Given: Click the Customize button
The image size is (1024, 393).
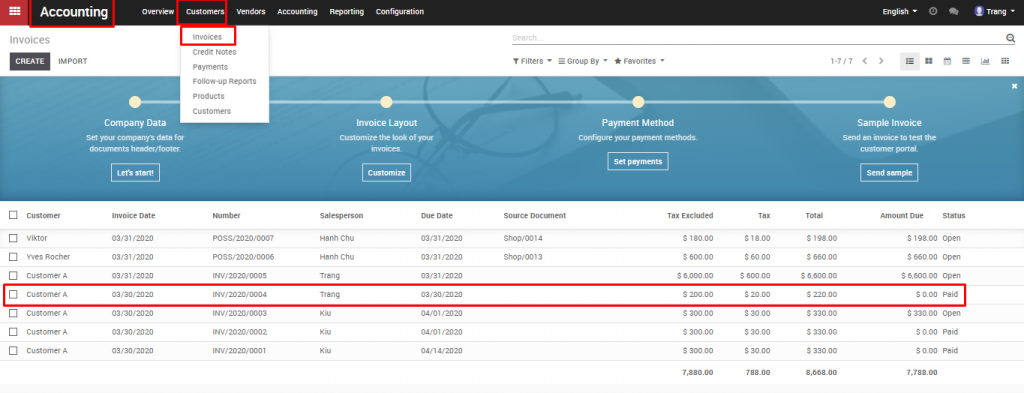Looking at the screenshot, I should click(387, 173).
